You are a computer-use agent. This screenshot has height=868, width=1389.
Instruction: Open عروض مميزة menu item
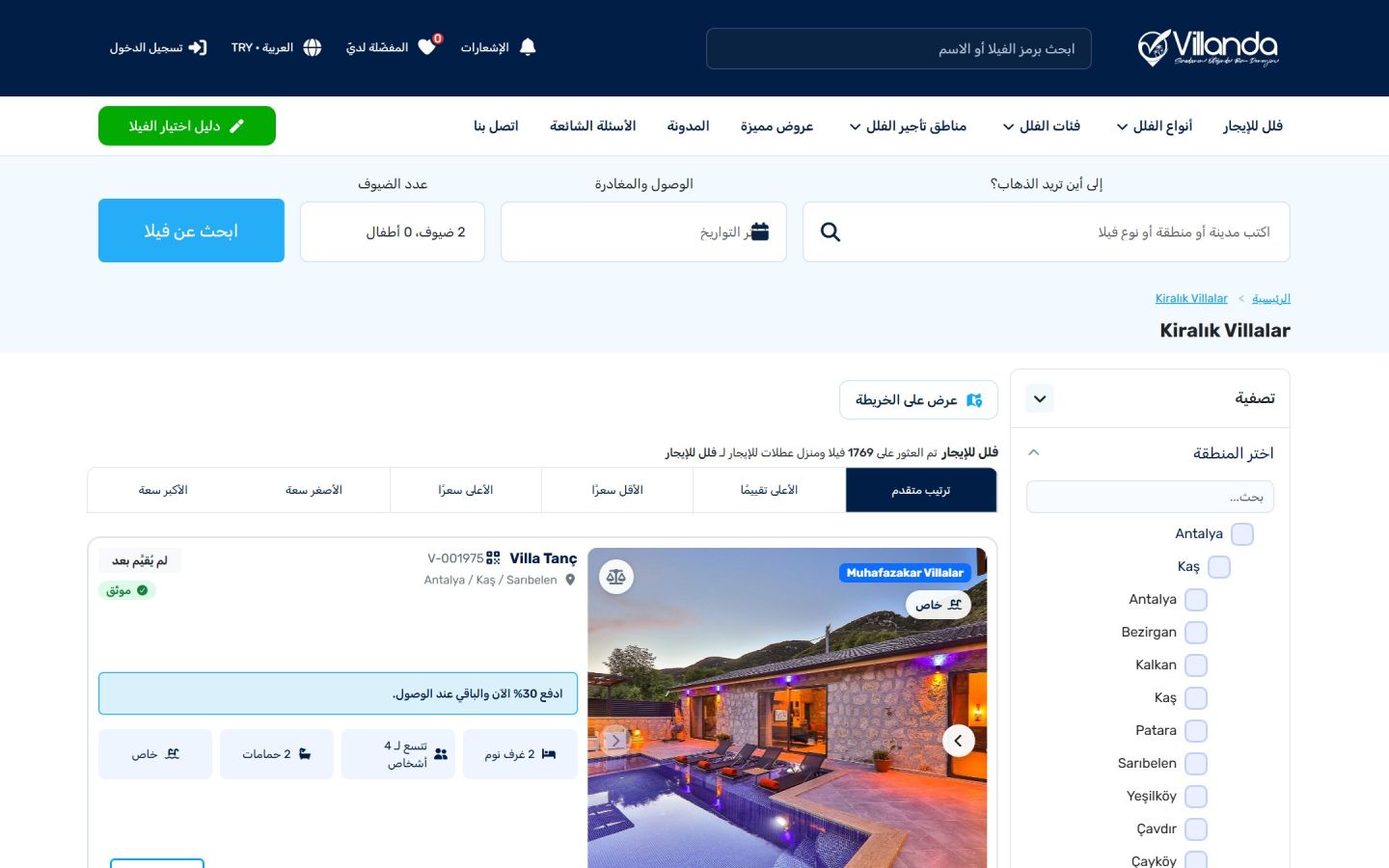pyautogui.click(x=776, y=126)
